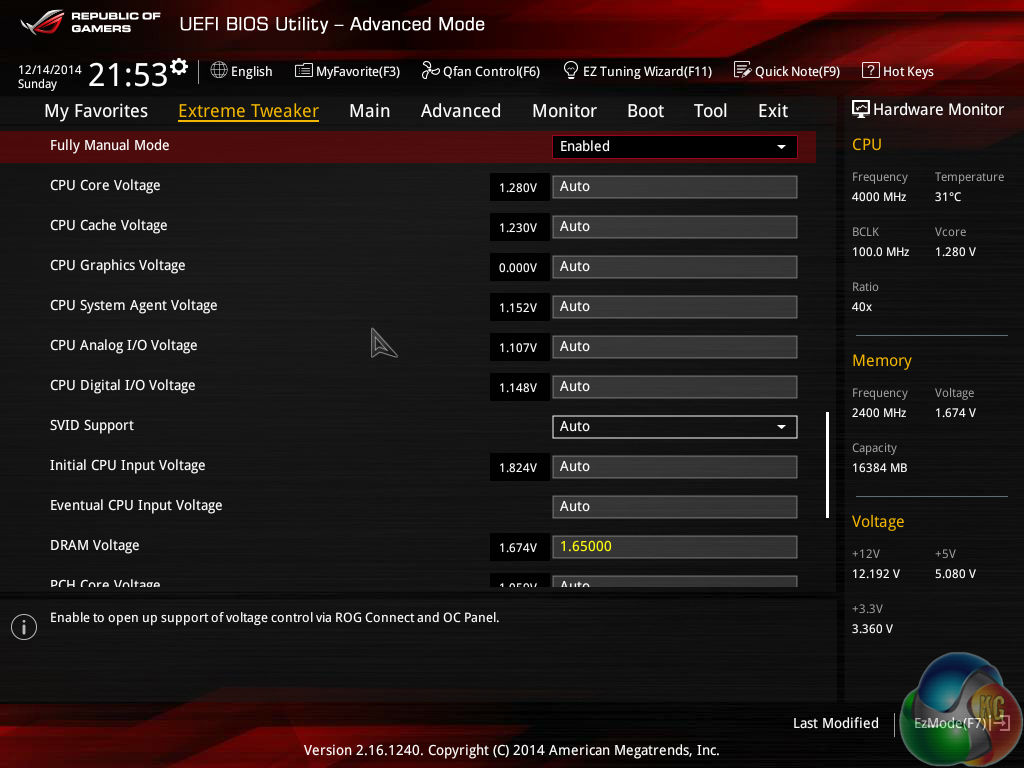Click the 21:53 clock display
This screenshot has height=768, width=1024.
tap(128, 74)
